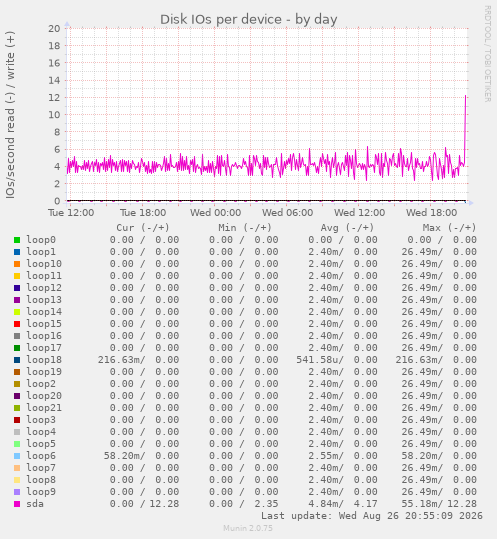This screenshot has height=539, width=497.
Task: Click the y-axis label 'IOs/second read (-) / write (+)'
Action: 10,114
